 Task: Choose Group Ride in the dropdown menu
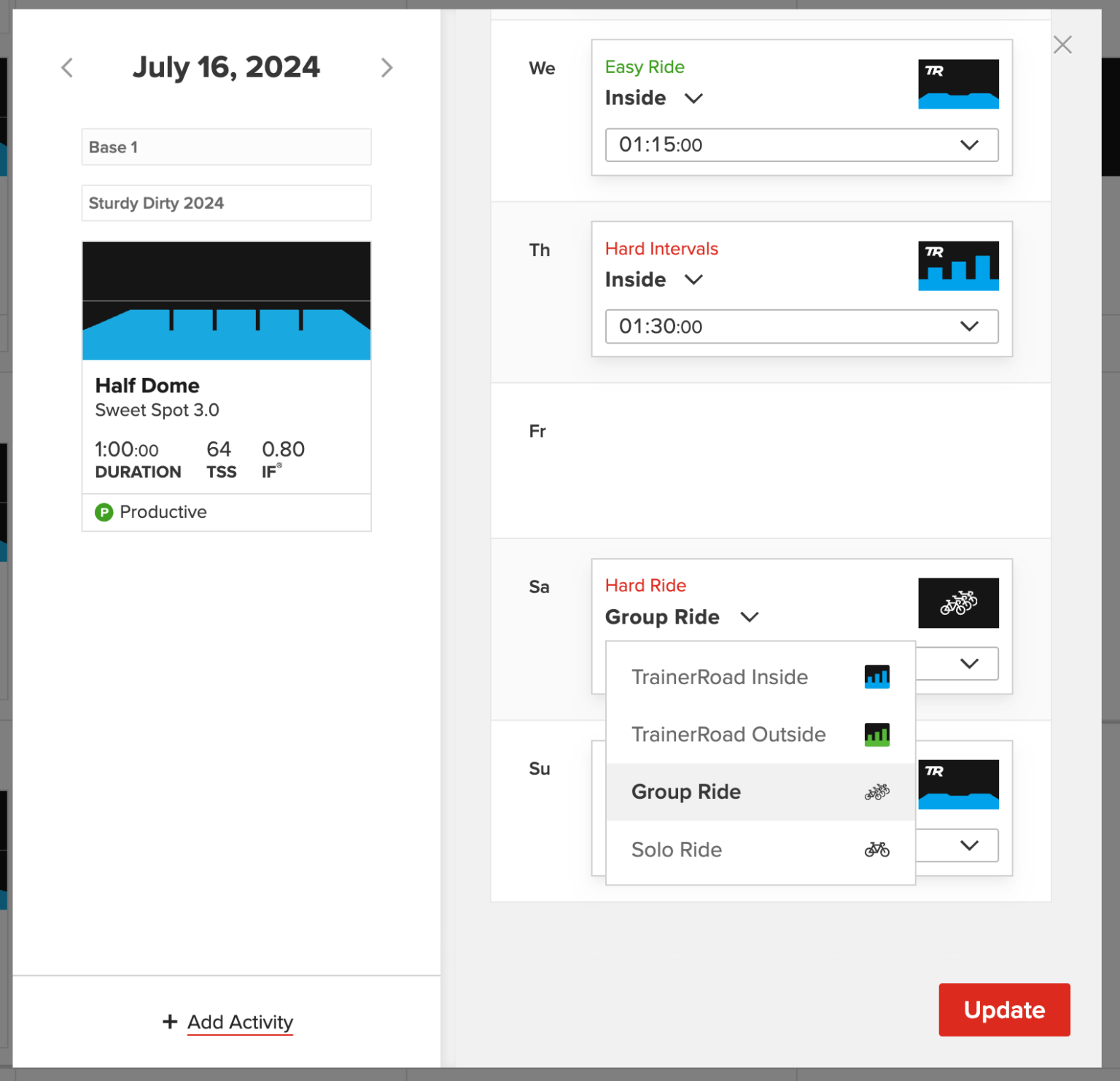761,792
